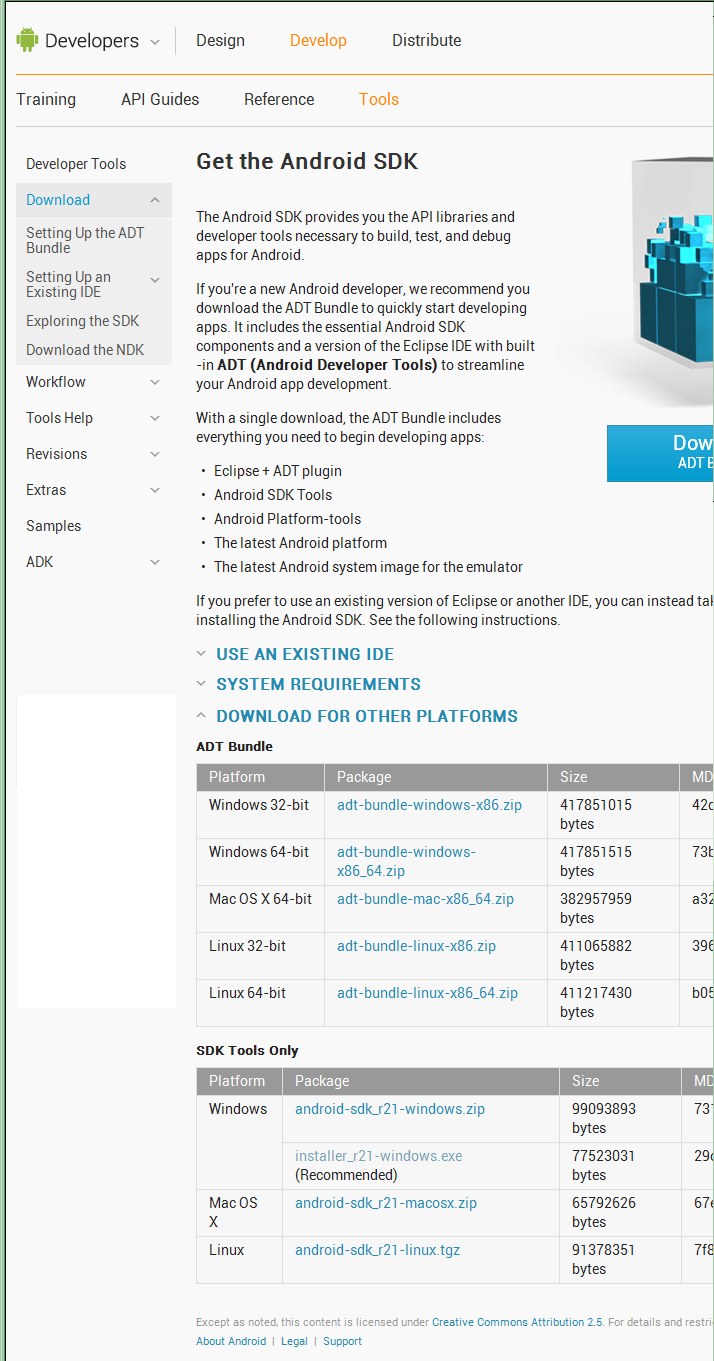Switch to the Tools tab
The width and height of the screenshot is (714, 1361).
coord(379,100)
